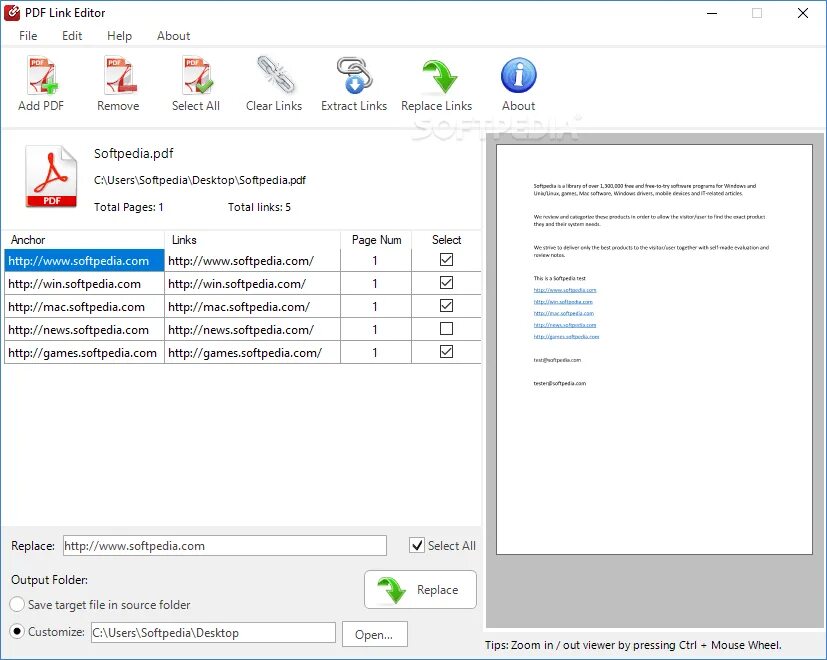Click http://games.softpedia.com link in PDF preview
Viewport: 827px width, 660px height.
(x=566, y=336)
